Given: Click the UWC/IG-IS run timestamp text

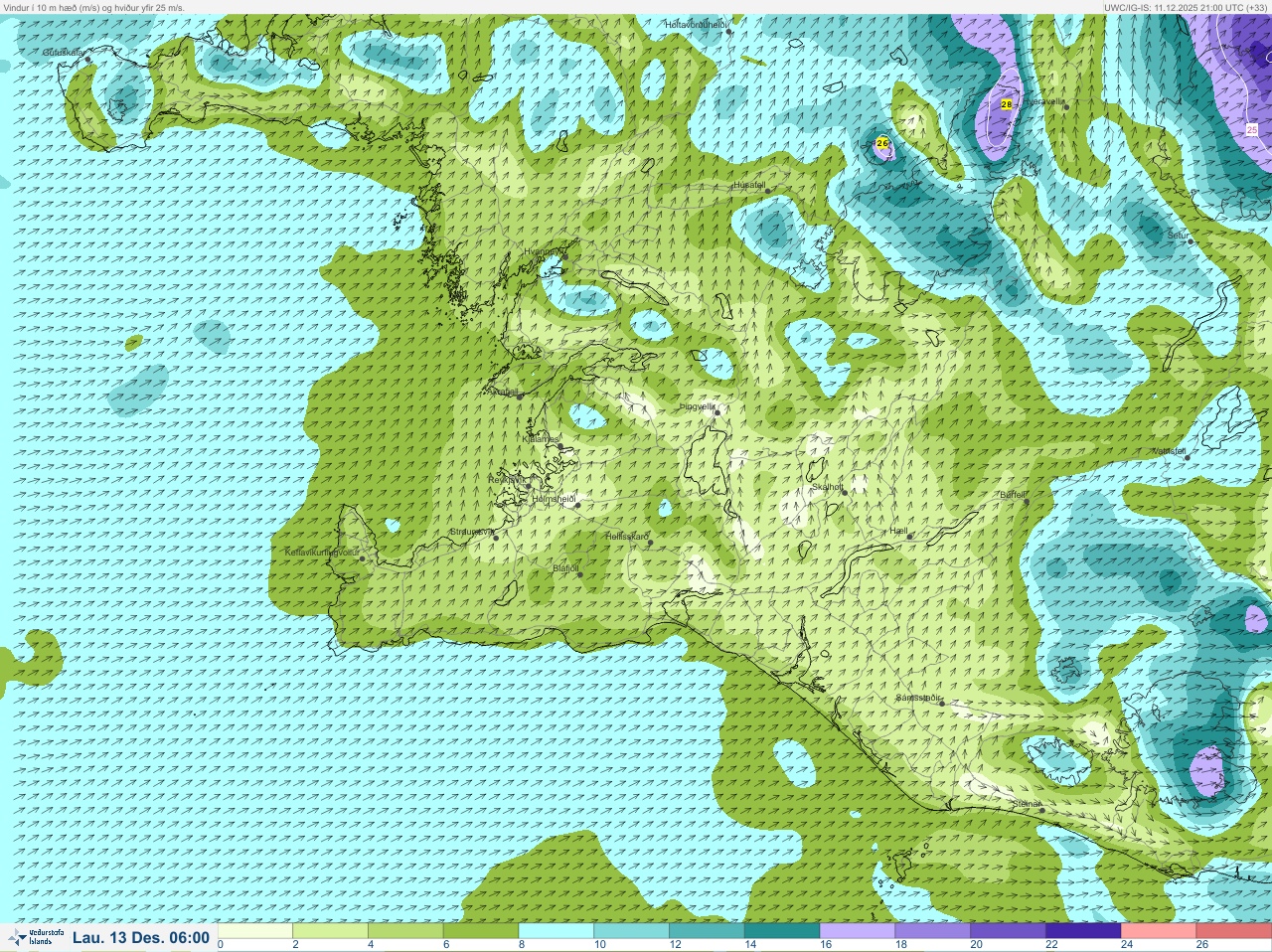Looking at the screenshot, I should pos(1187,7).
